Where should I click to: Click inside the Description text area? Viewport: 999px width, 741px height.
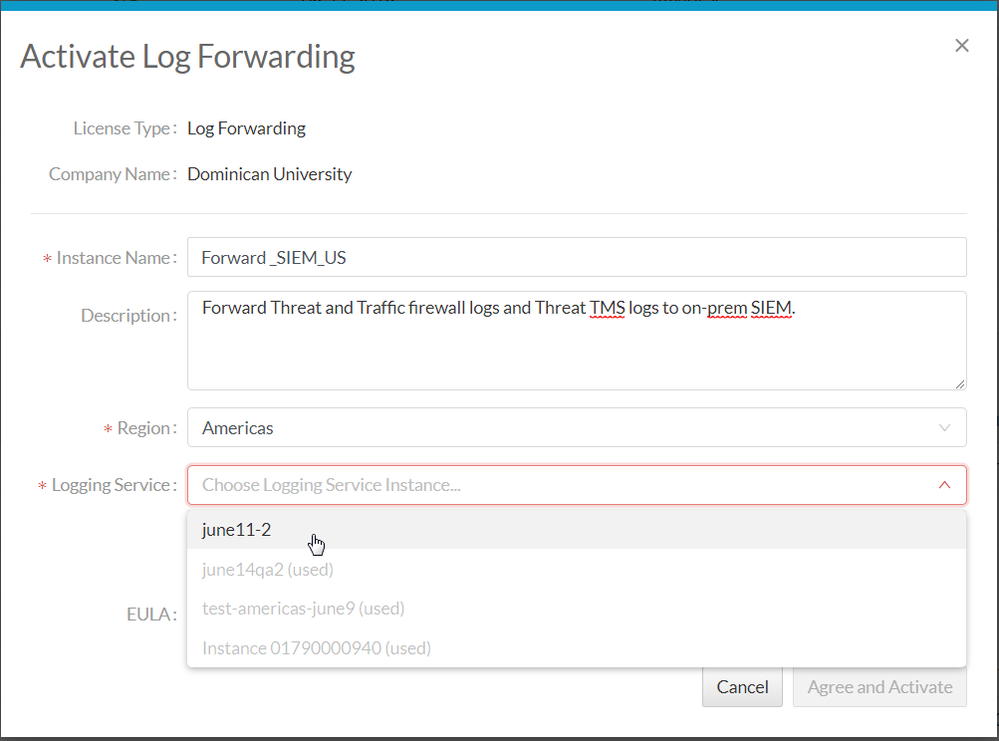click(x=576, y=340)
